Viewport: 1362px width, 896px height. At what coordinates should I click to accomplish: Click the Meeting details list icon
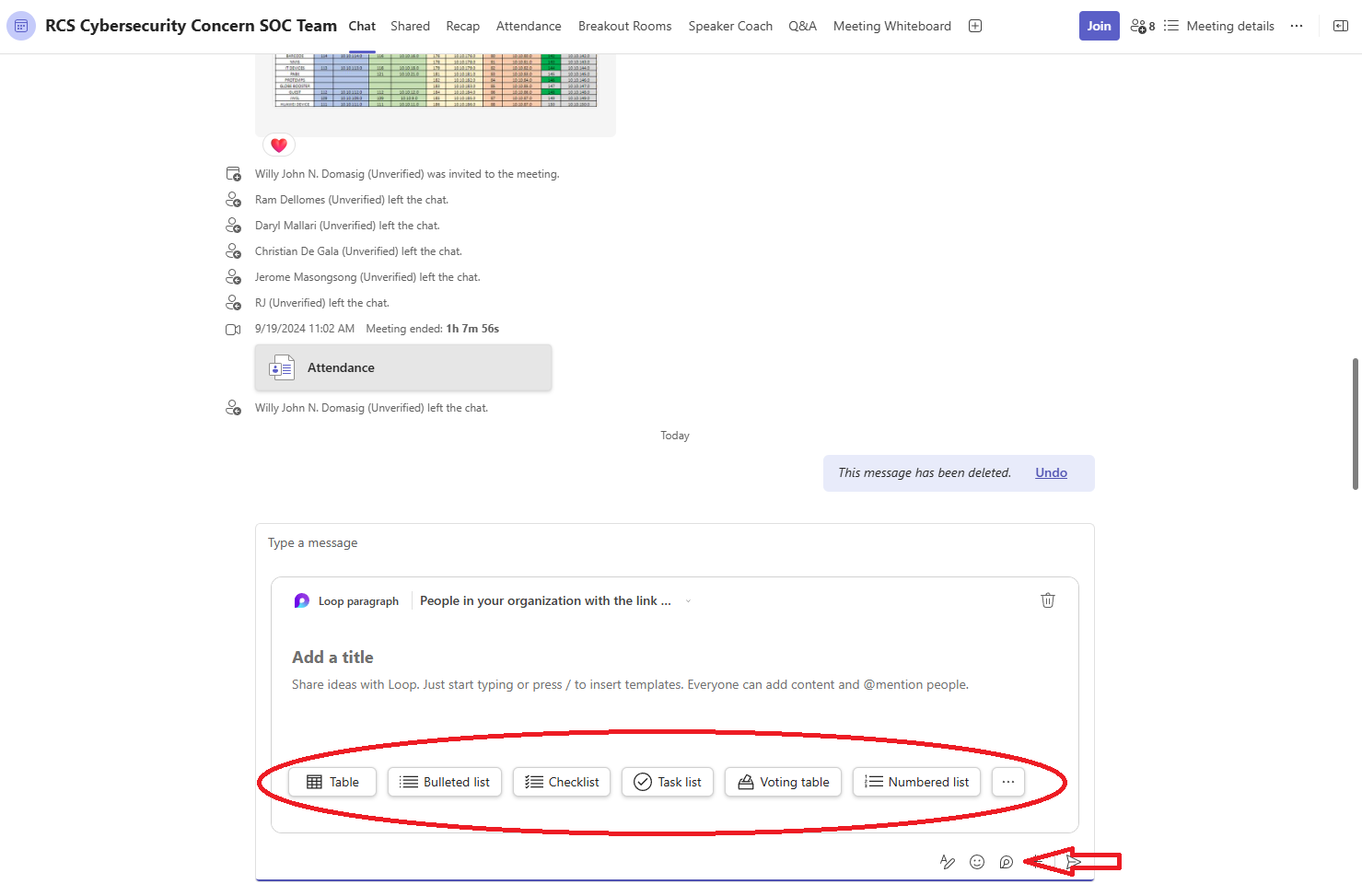[1171, 26]
